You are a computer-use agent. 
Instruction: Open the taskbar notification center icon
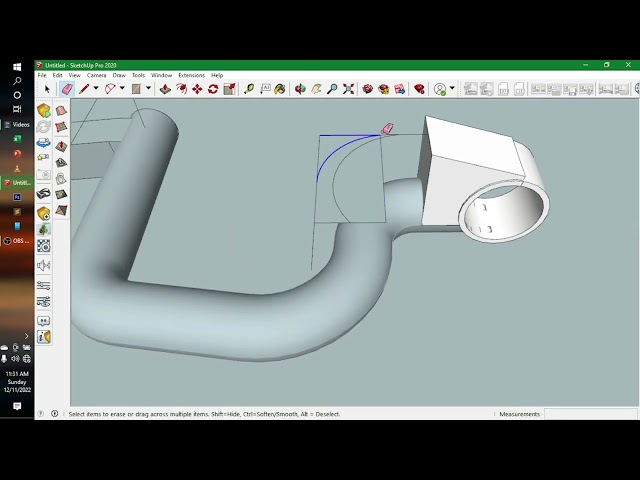(17, 406)
